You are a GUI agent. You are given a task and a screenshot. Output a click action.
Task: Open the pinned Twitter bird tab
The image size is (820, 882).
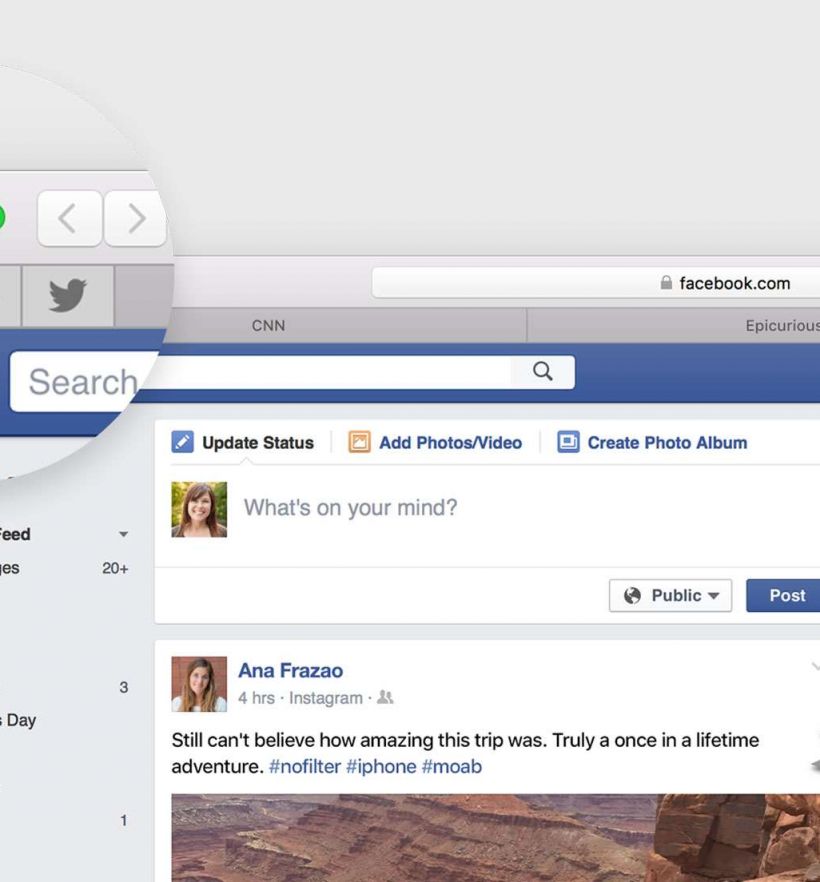click(67, 296)
